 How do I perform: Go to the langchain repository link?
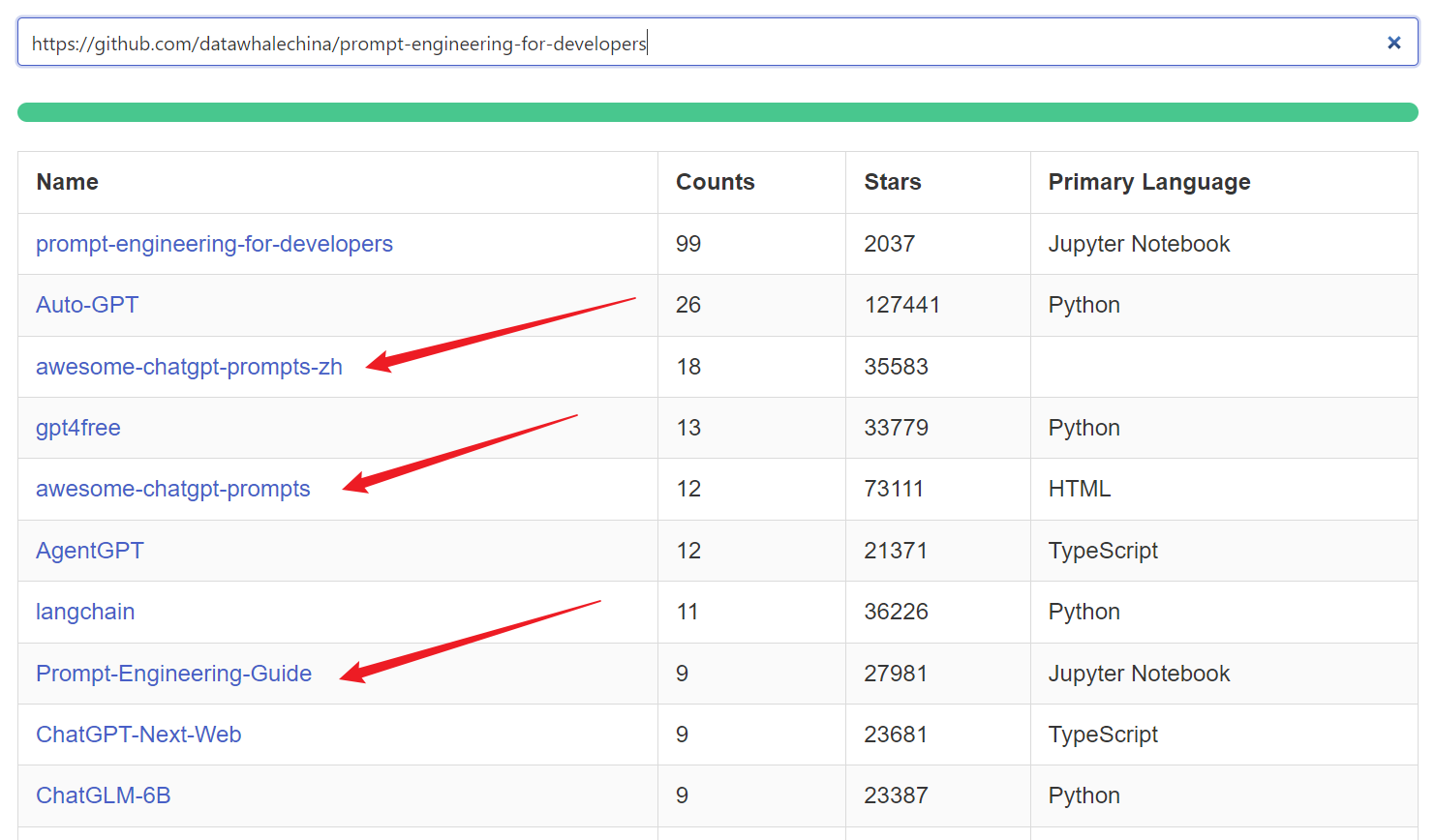coord(85,612)
